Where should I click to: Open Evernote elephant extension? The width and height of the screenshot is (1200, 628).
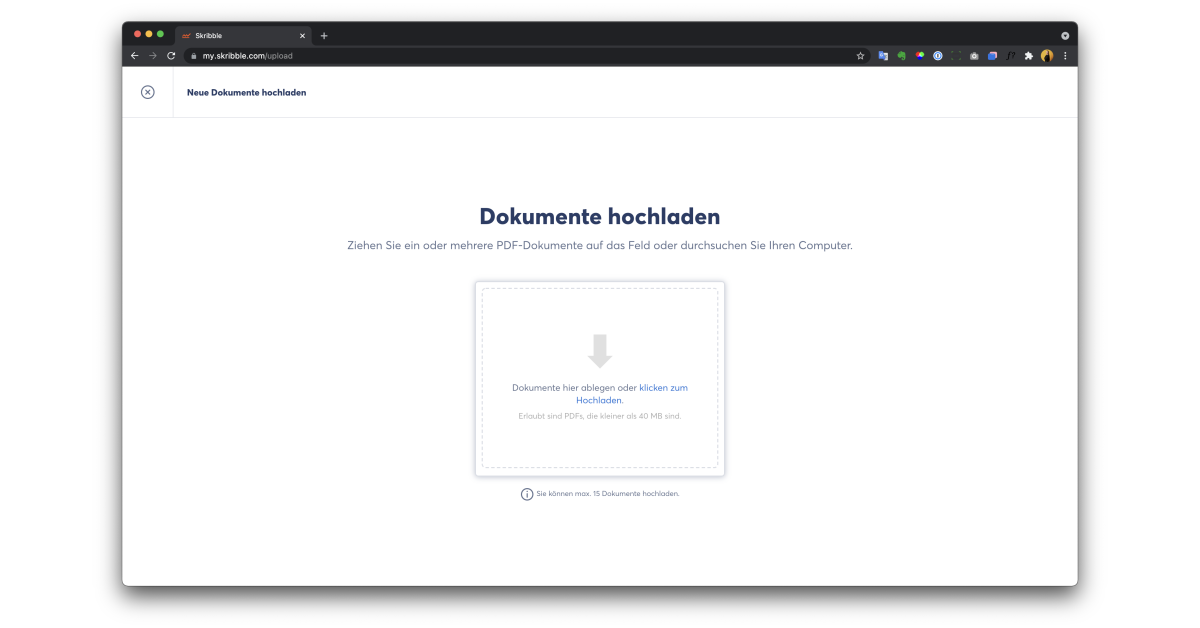[901, 56]
